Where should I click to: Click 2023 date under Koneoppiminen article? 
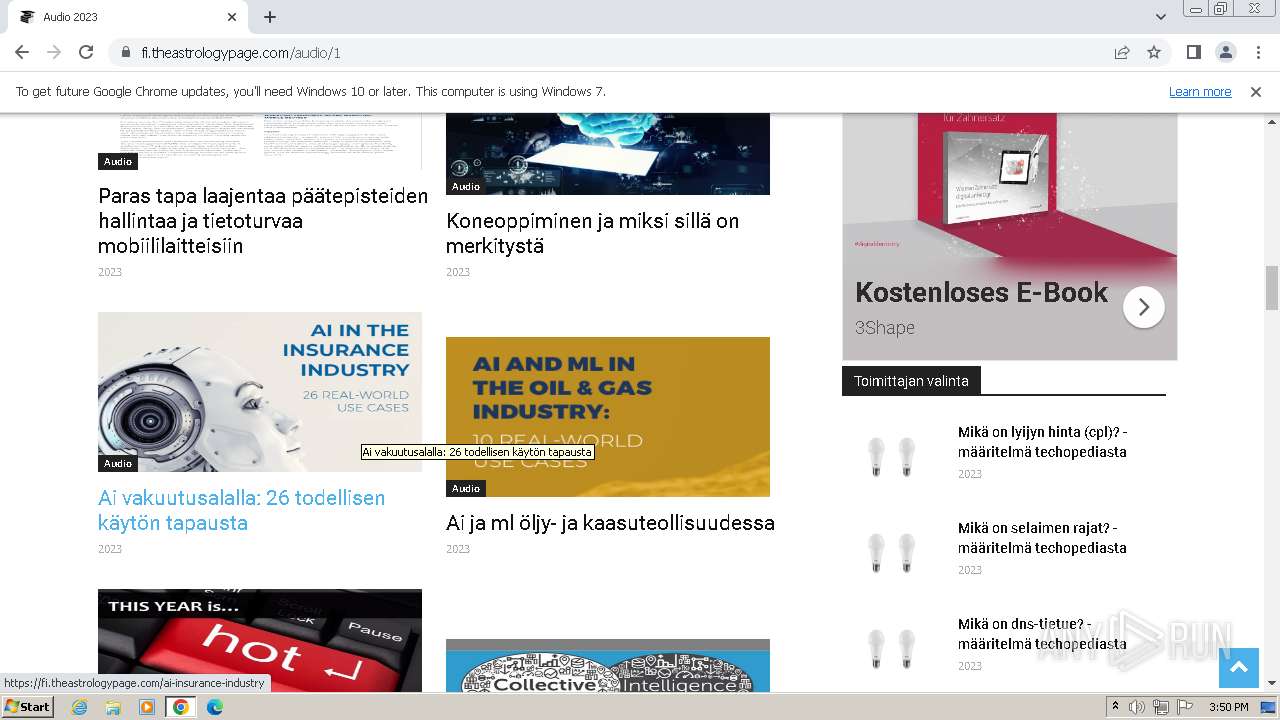[458, 272]
